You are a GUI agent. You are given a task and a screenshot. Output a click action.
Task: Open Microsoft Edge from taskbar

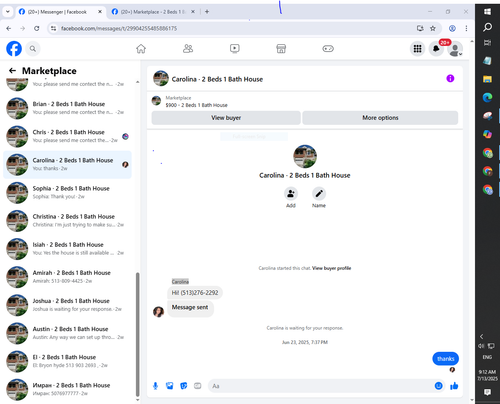(487, 97)
